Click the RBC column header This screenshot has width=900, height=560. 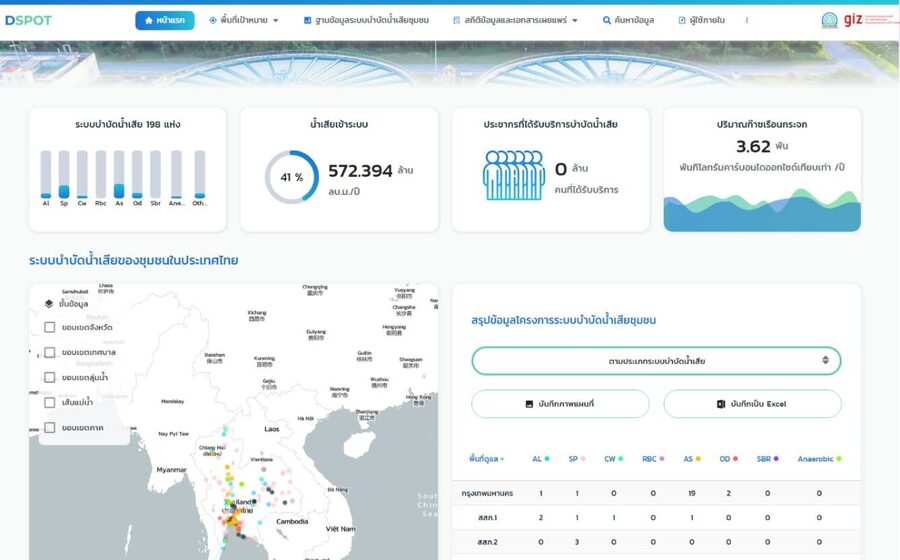(653, 459)
